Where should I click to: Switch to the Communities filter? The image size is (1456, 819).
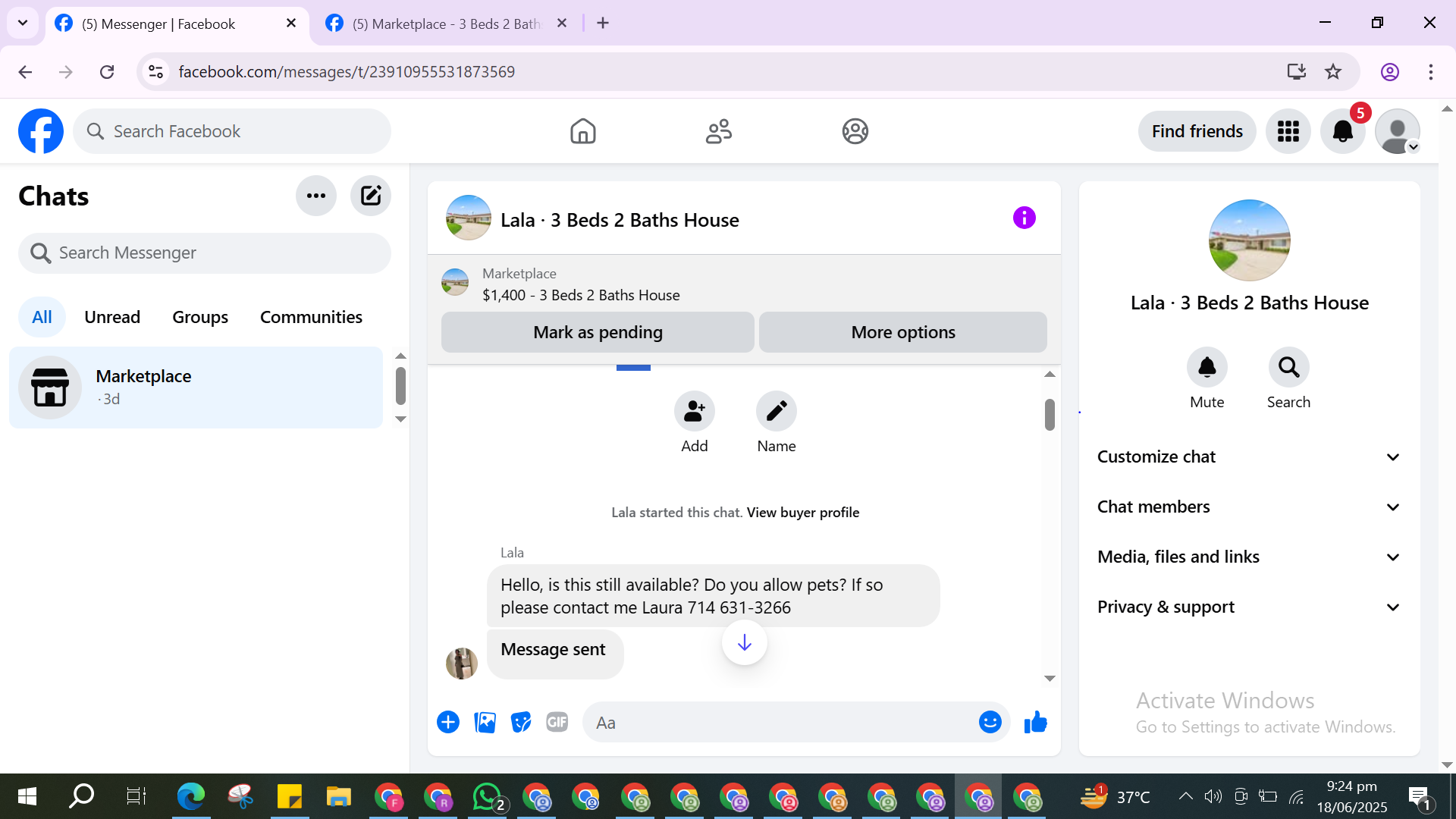coord(311,317)
